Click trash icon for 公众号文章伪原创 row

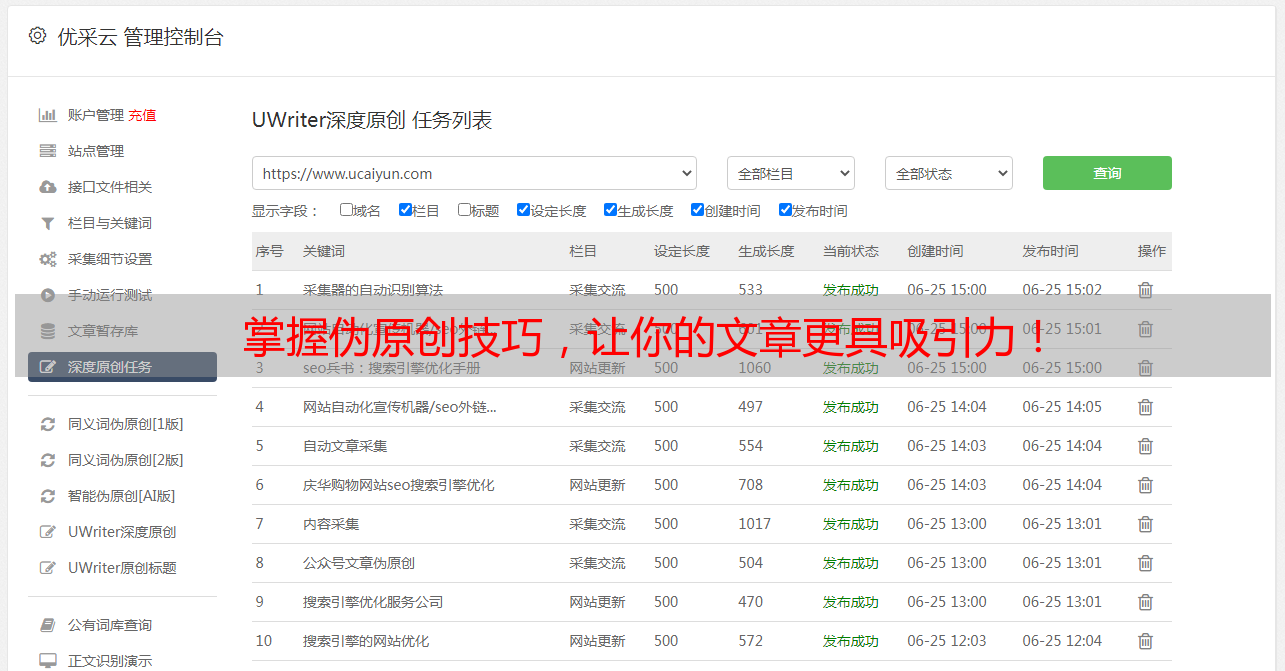coord(1145,563)
